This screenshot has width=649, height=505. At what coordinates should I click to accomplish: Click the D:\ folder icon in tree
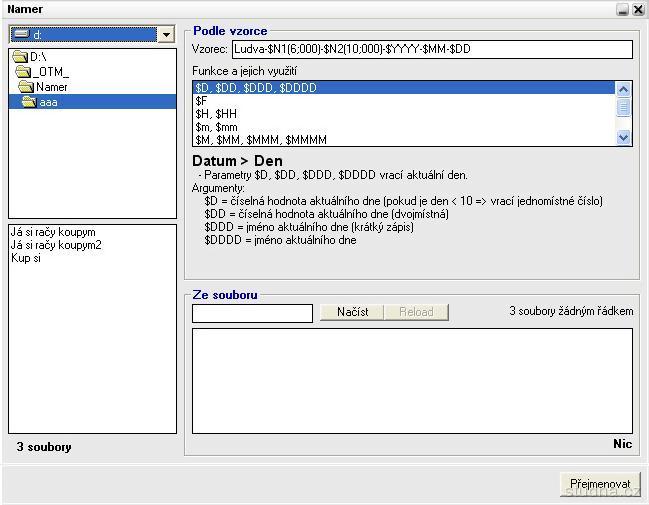pos(20,57)
